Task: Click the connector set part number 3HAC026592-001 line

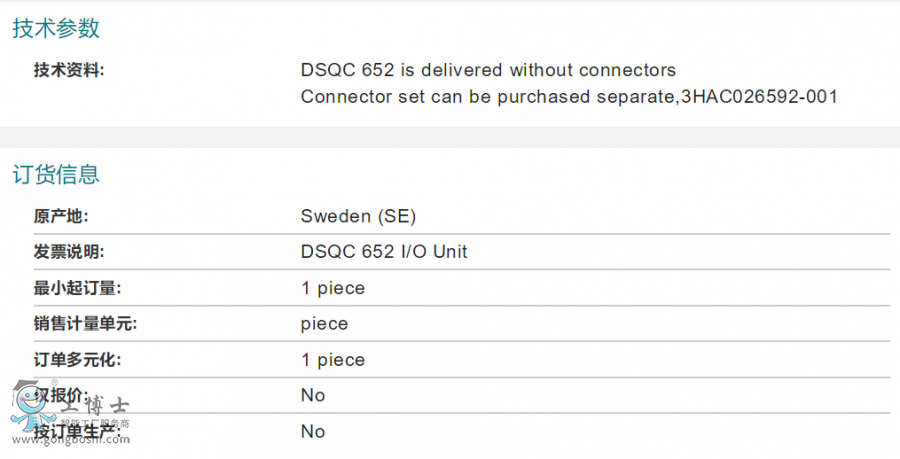Action: [568, 97]
